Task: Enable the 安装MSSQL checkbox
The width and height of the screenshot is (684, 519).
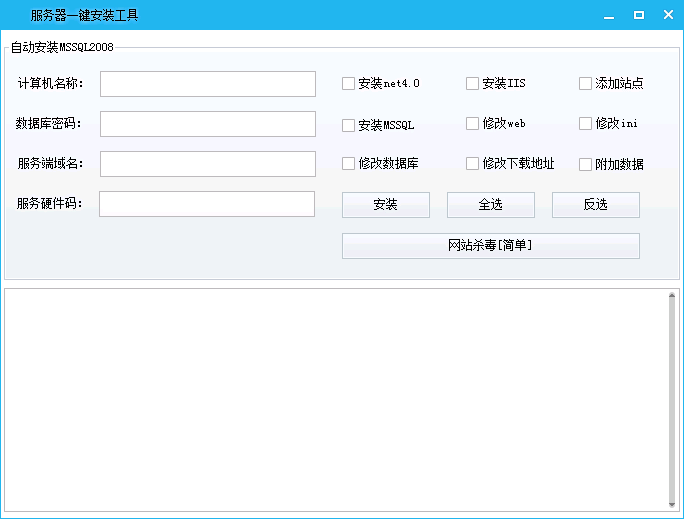Action: [x=349, y=126]
